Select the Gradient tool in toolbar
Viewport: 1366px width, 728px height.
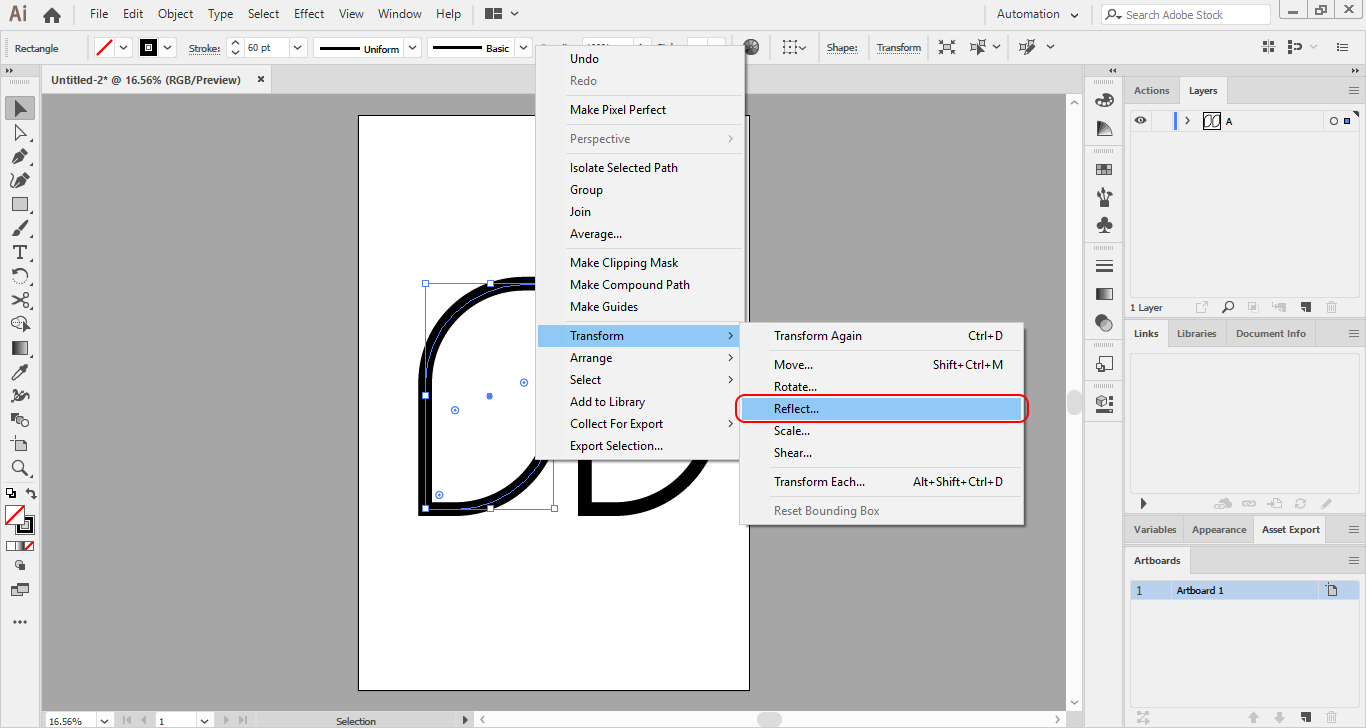tap(20, 348)
